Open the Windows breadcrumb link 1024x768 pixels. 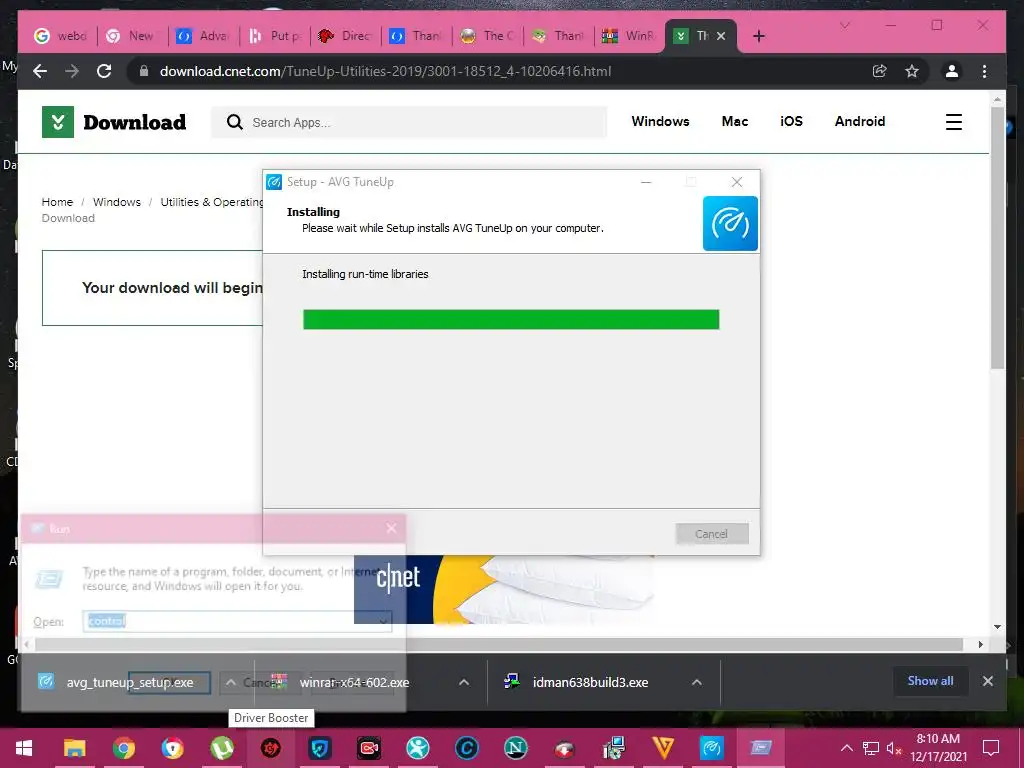tap(116, 202)
